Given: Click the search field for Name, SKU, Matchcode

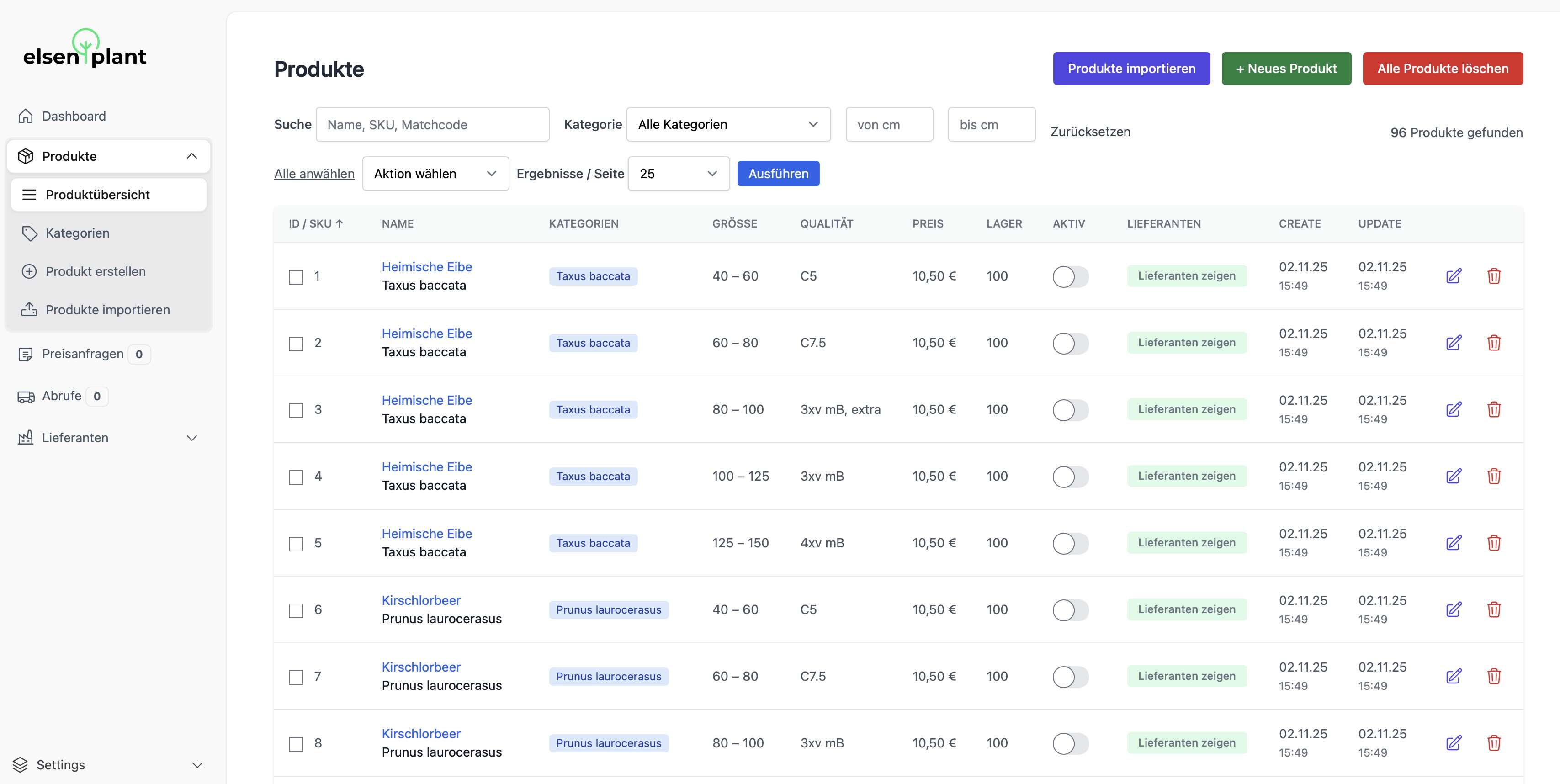Looking at the screenshot, I should [432, 124].
